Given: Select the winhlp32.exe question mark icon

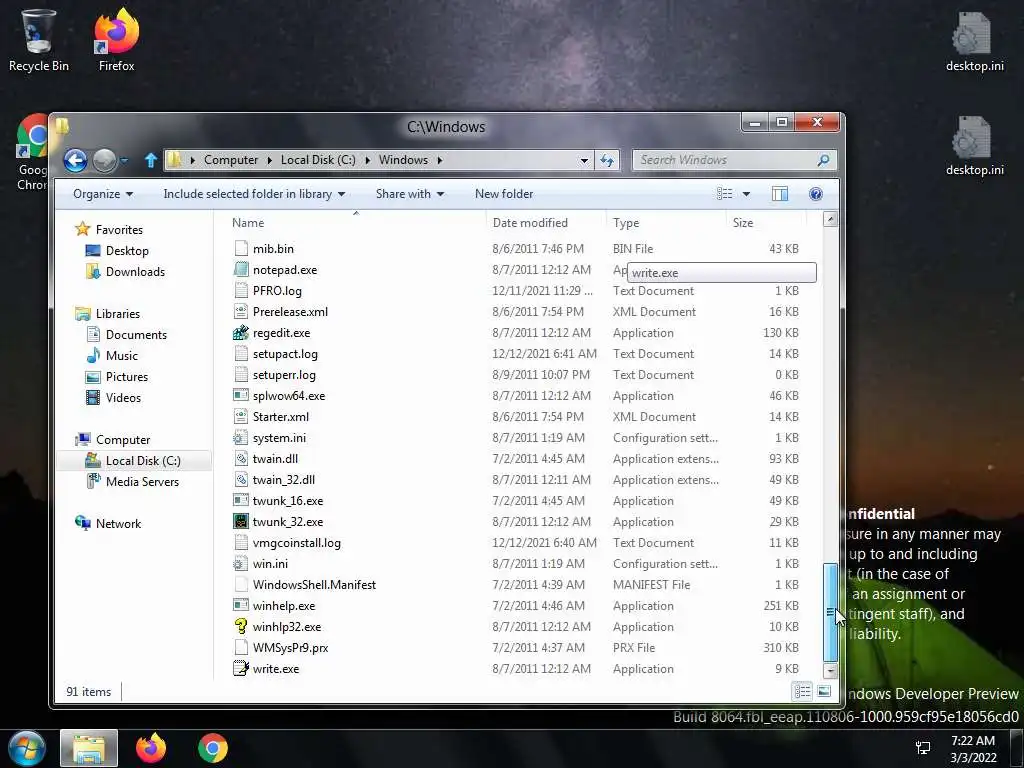Looking at the screenshot, I should (x=241, y=627).
